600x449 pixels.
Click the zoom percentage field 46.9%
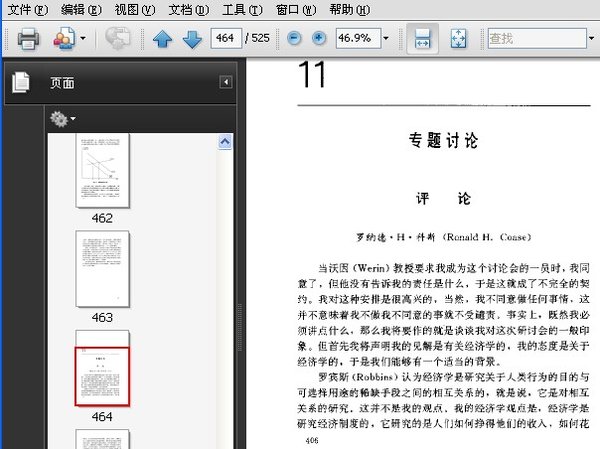pyautogui.click(x=358, y=38)
